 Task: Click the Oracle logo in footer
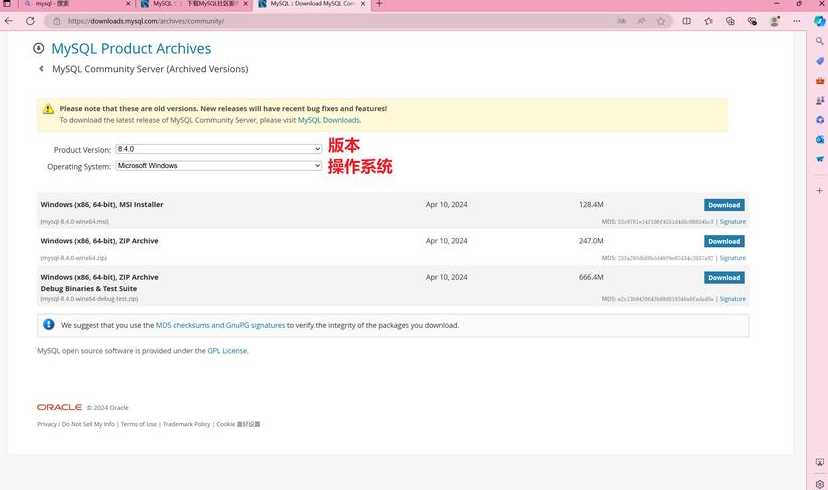click(59, 407)
